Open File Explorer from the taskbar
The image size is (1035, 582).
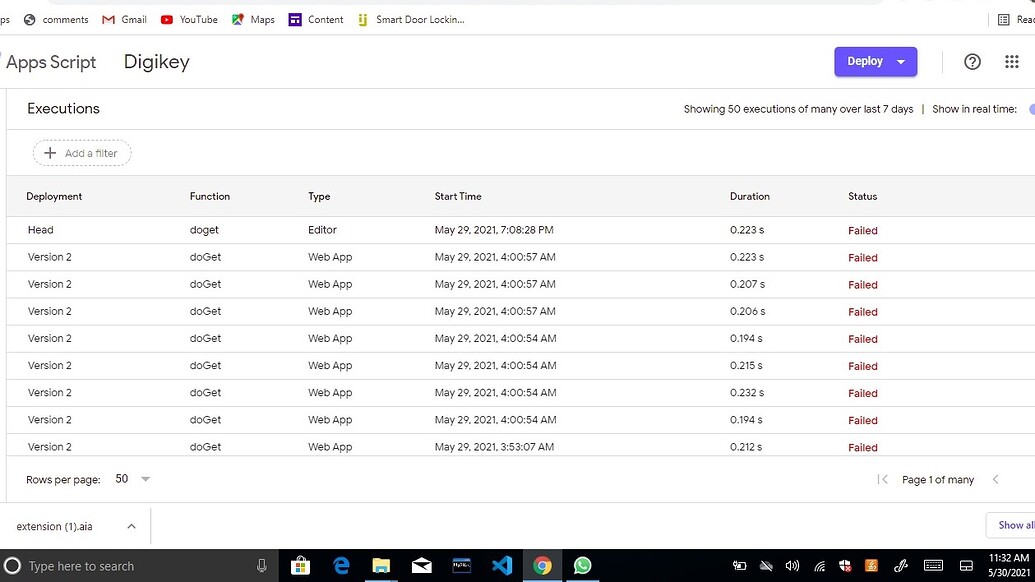click(x=381, y=566)
